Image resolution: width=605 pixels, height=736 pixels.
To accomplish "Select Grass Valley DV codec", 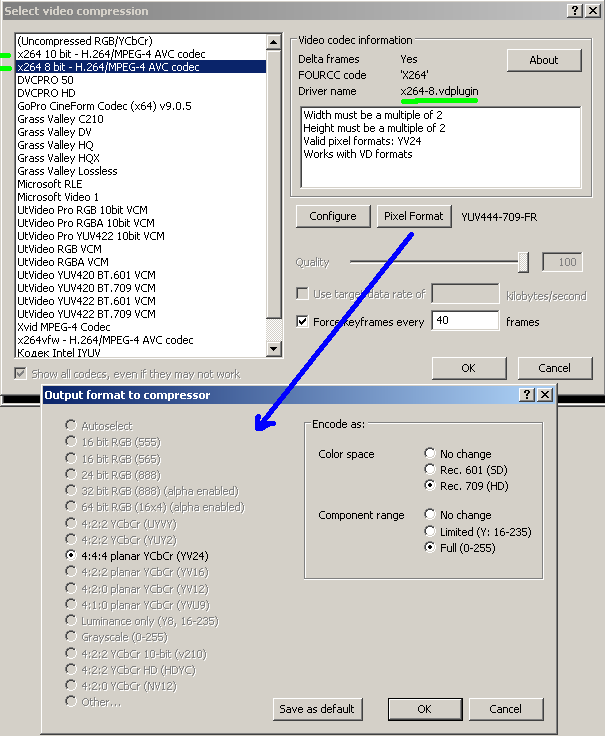I will (x=141, y=132).
